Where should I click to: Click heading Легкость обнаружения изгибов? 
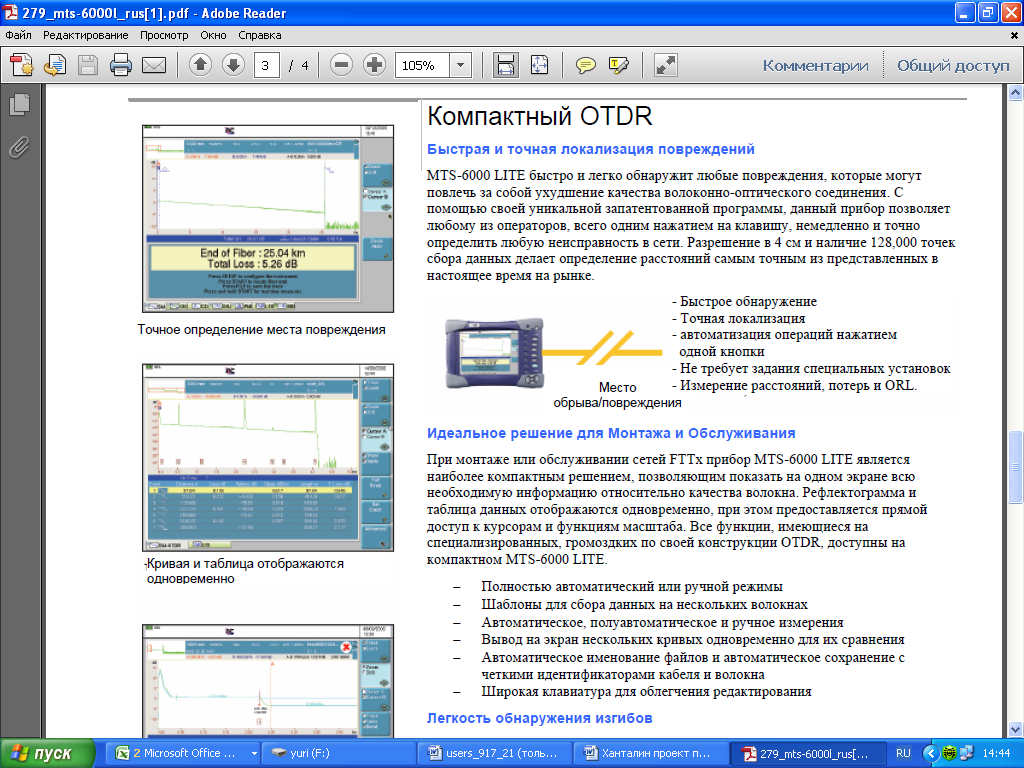539,718
